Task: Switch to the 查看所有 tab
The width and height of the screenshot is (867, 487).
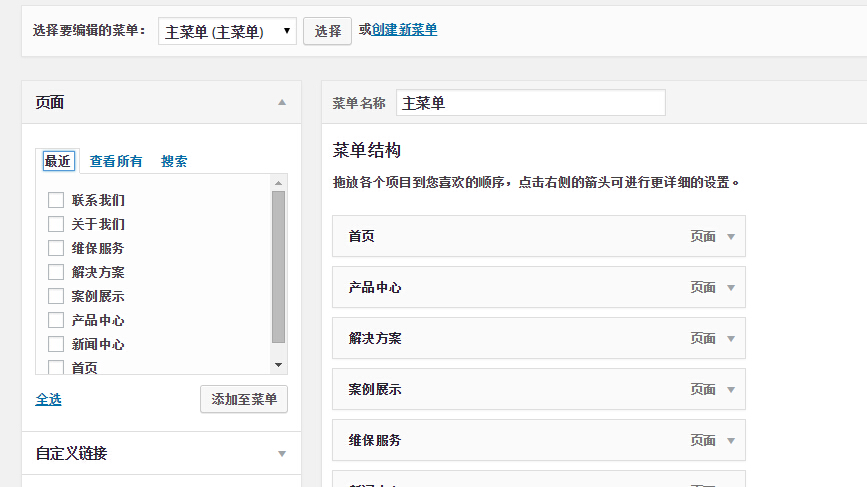Action: (x=116, y=161)
